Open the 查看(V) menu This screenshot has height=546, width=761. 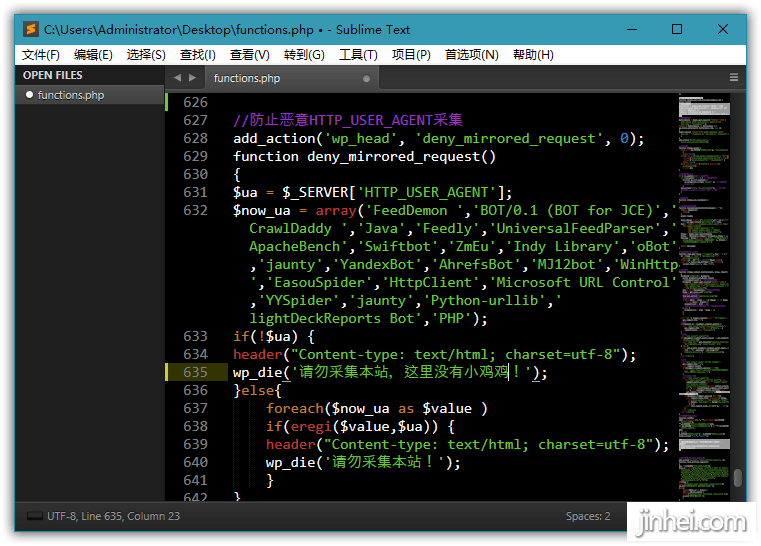coord(249,55)
